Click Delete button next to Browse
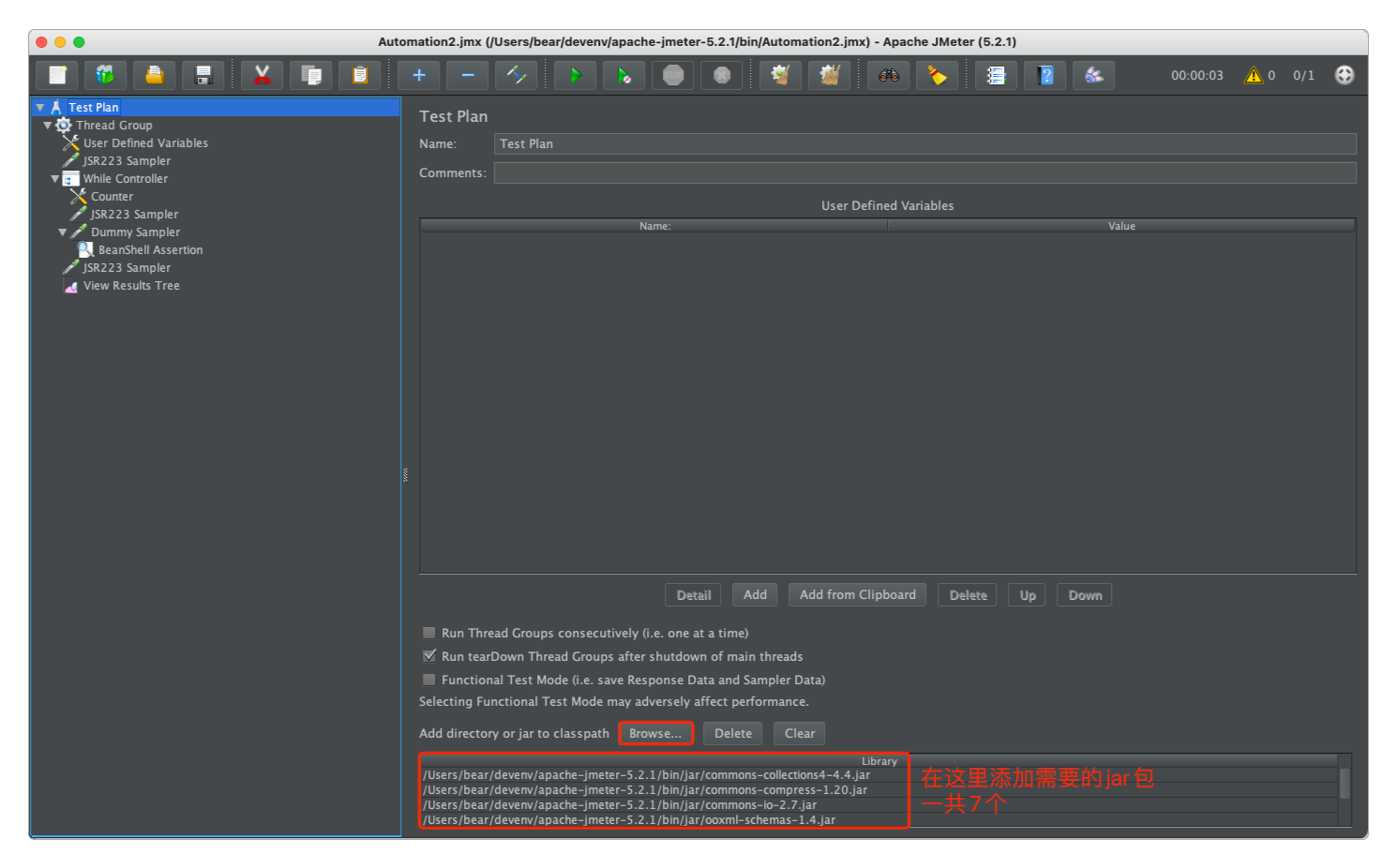 733,733
